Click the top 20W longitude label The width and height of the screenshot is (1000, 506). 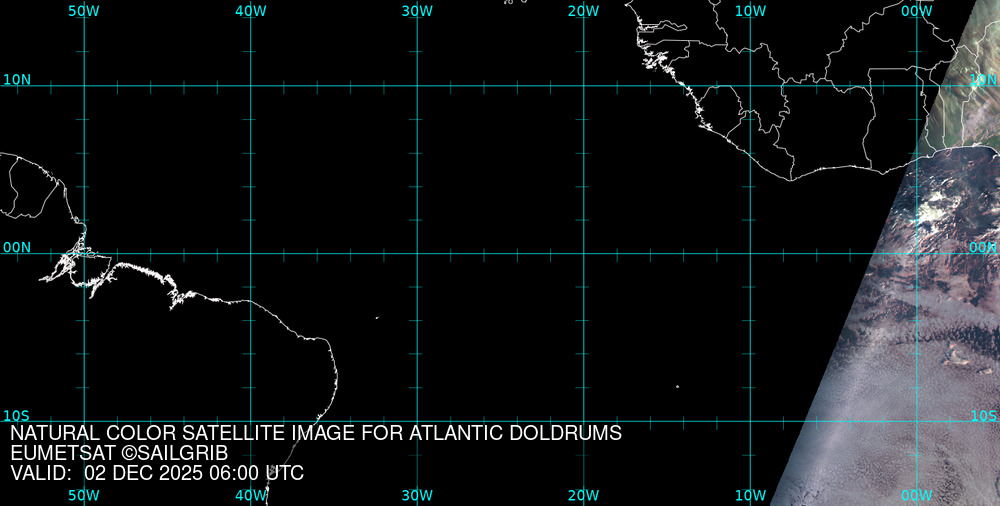coord(583,10)
